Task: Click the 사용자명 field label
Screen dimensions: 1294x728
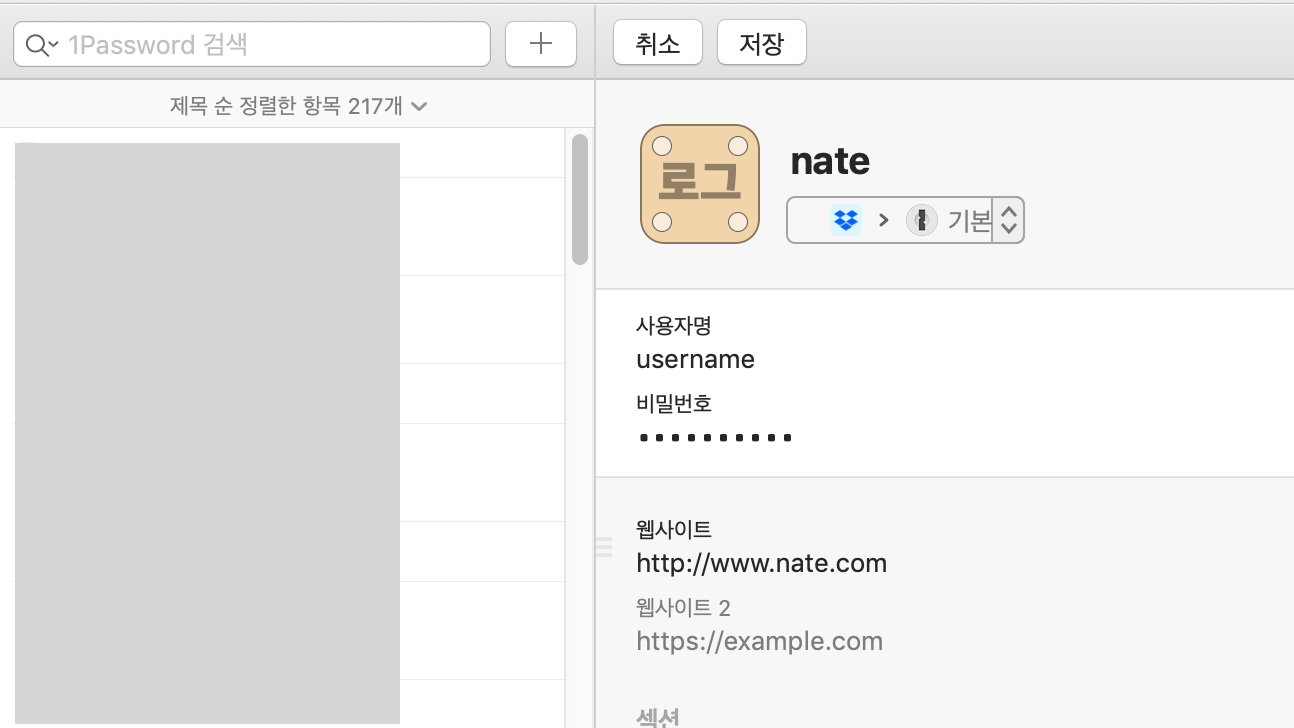Action: pyautogui.click(x=673, y=325)
